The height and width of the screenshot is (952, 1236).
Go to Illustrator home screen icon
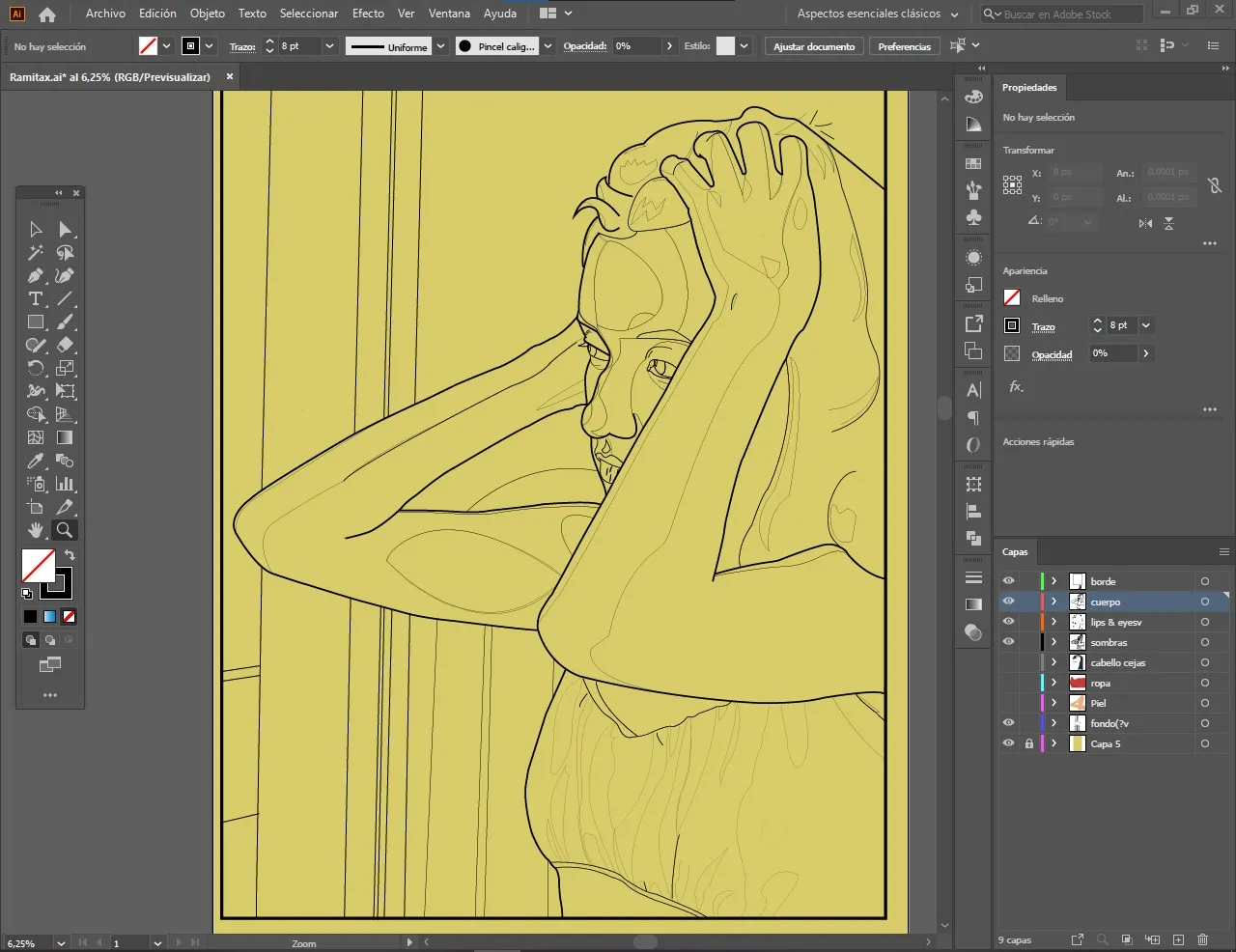(x=46, y=14)
